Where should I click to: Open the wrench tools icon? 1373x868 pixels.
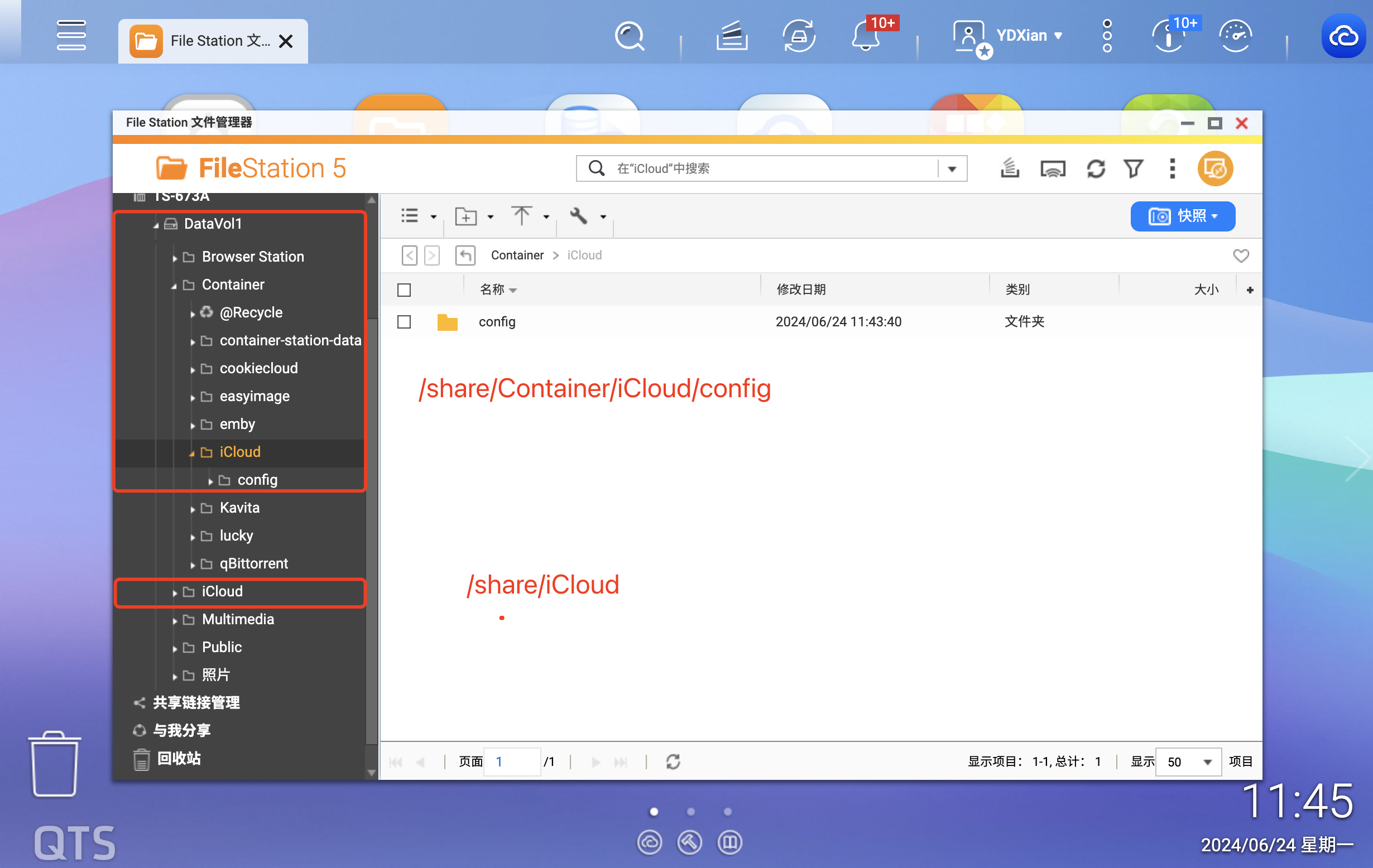coord(578,216)
